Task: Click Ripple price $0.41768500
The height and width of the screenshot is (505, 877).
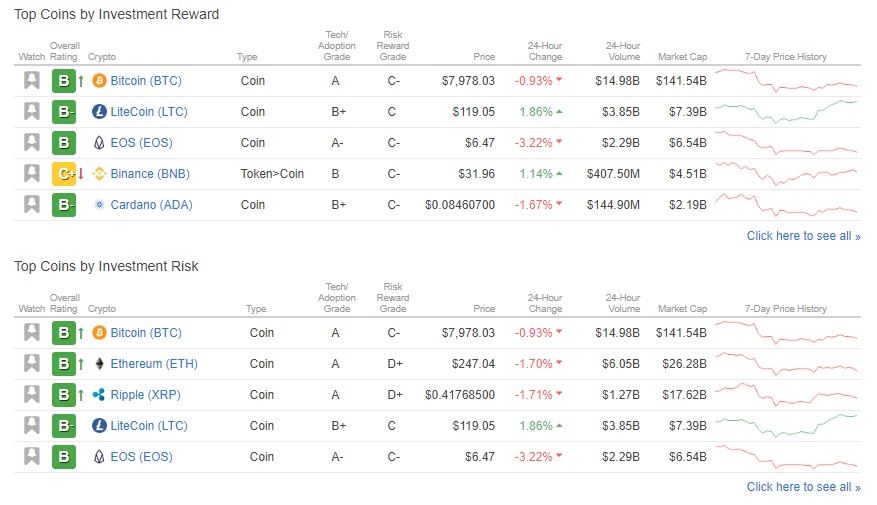Action: (460, 395)
